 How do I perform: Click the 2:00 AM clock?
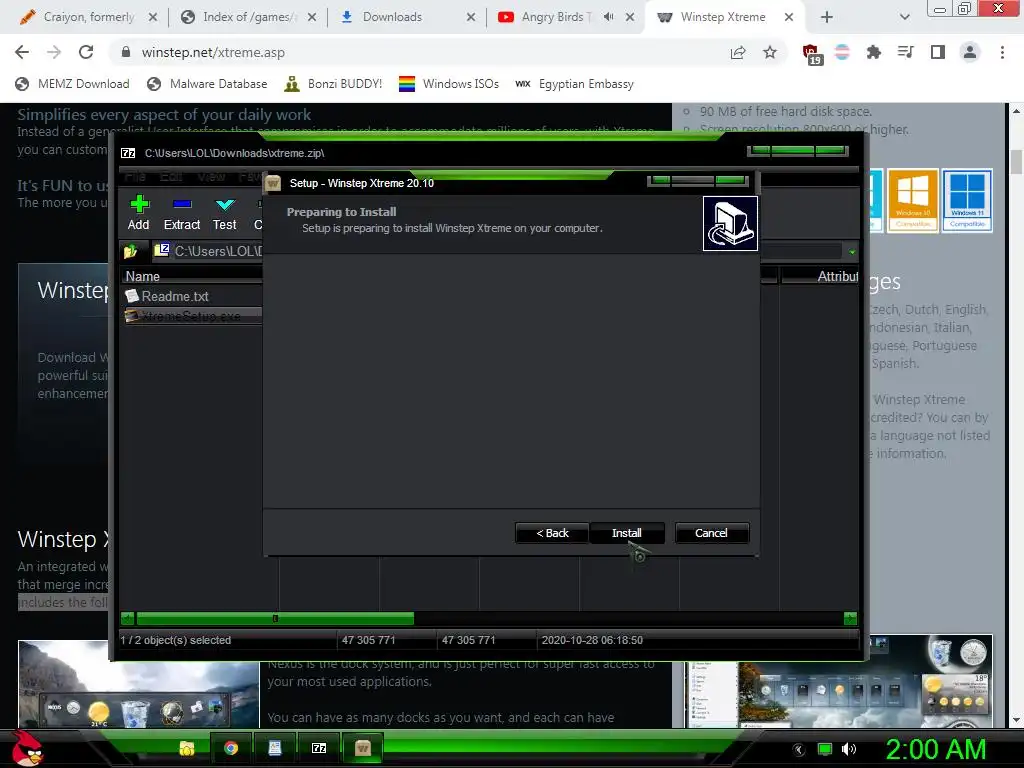(935, 749)
